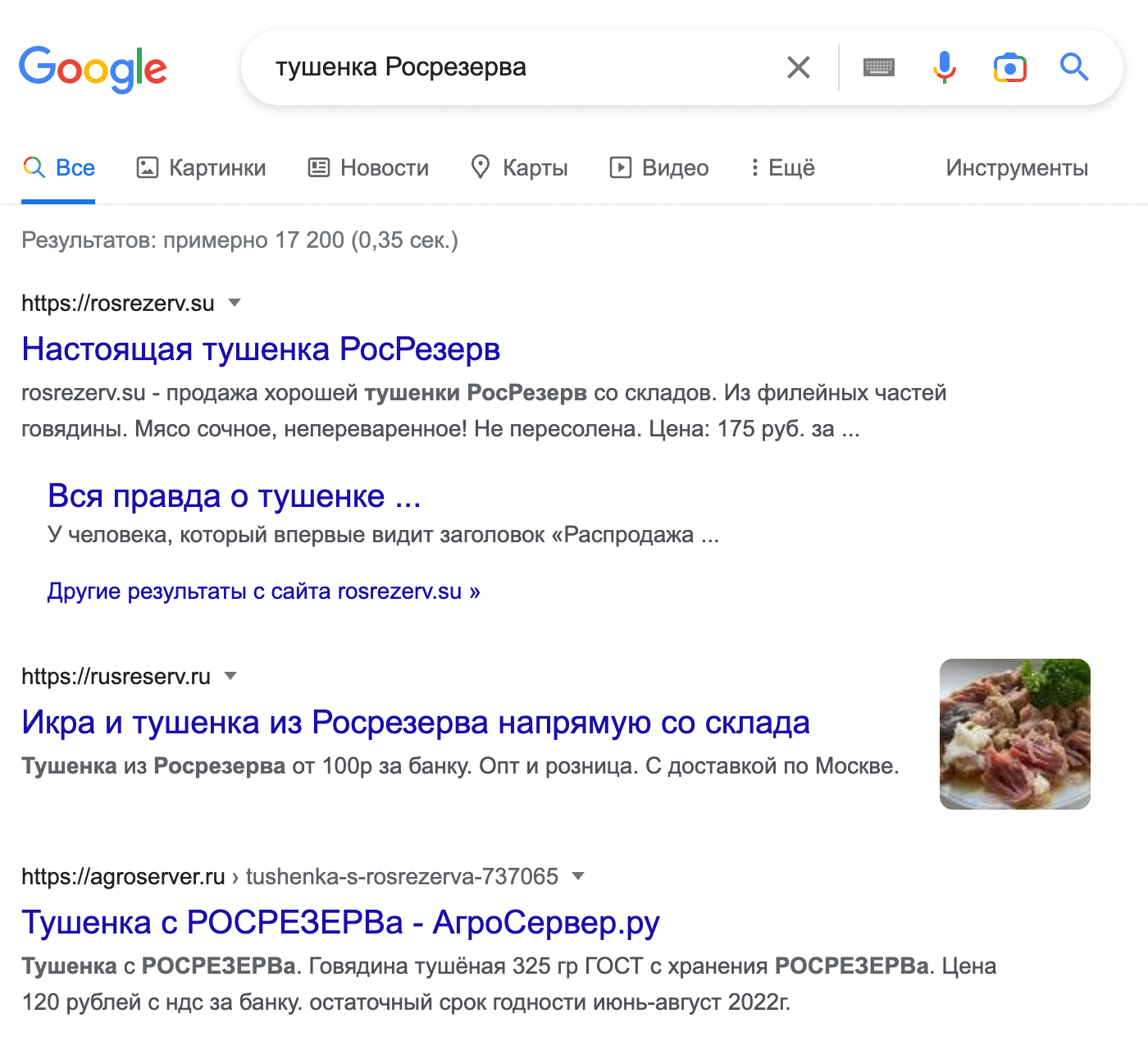This screenshot has height=1050, width=1148.
Task: Expand dropdown arrow next to agroserver.ru URL
Action: click(x=578, y=876)
